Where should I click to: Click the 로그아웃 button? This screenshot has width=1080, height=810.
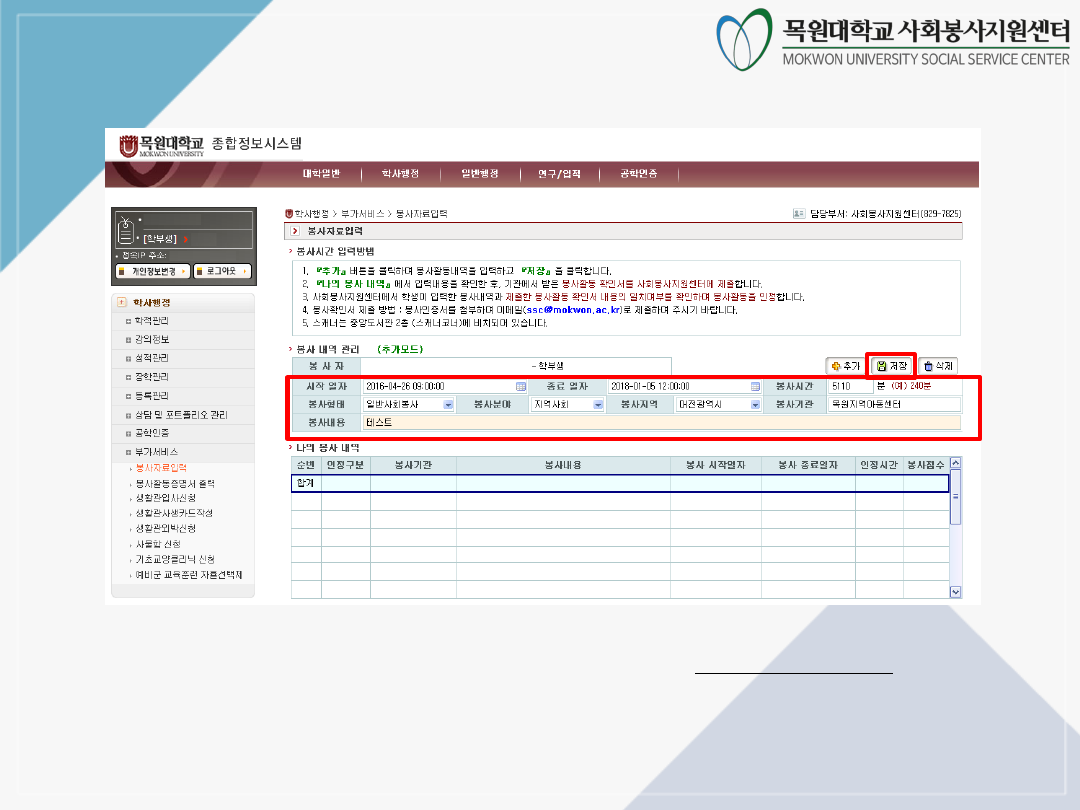click(221, 271)
